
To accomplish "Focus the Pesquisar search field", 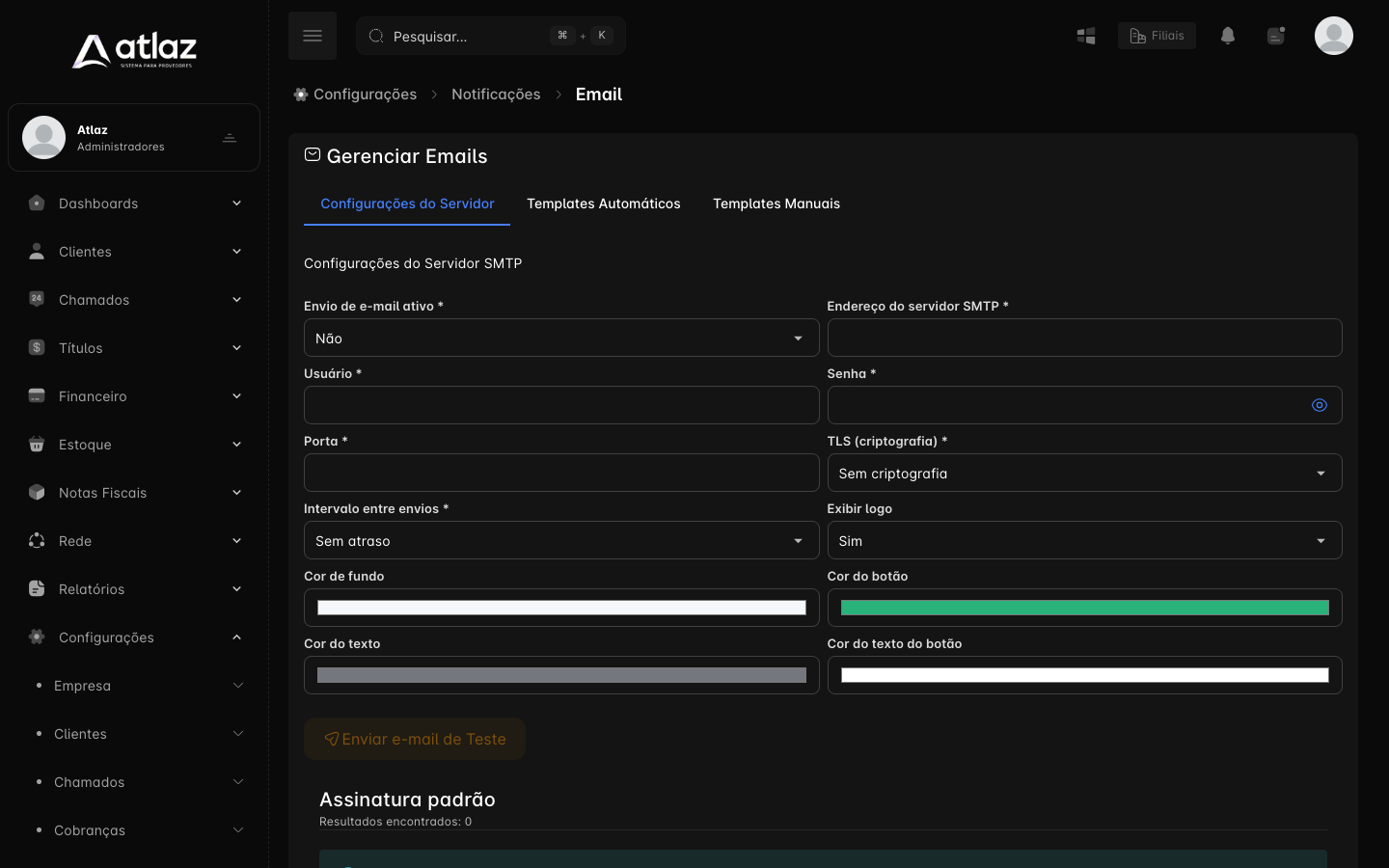I will click(491, 36).
